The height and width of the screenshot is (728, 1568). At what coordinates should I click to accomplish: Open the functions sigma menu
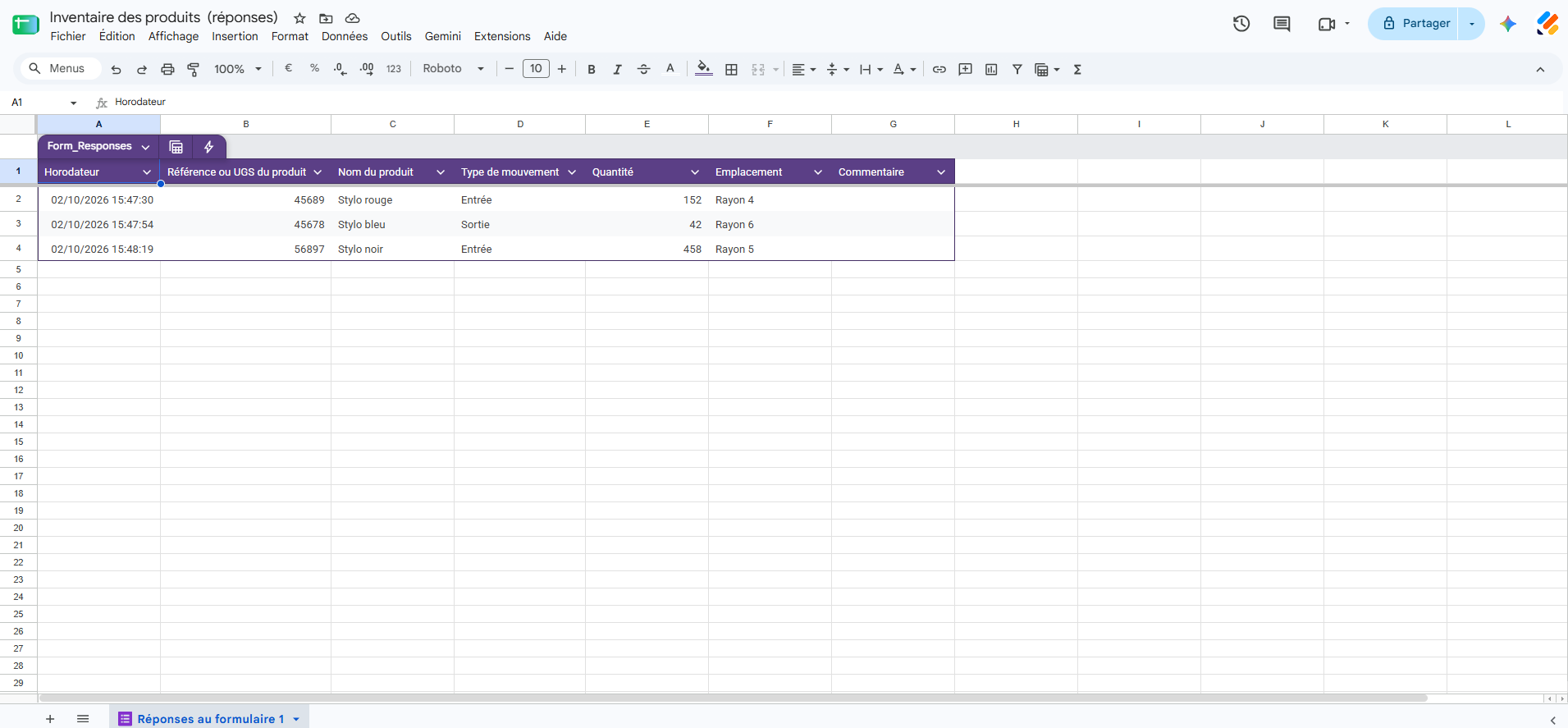pyautogui.click(x=1077, y=70)
